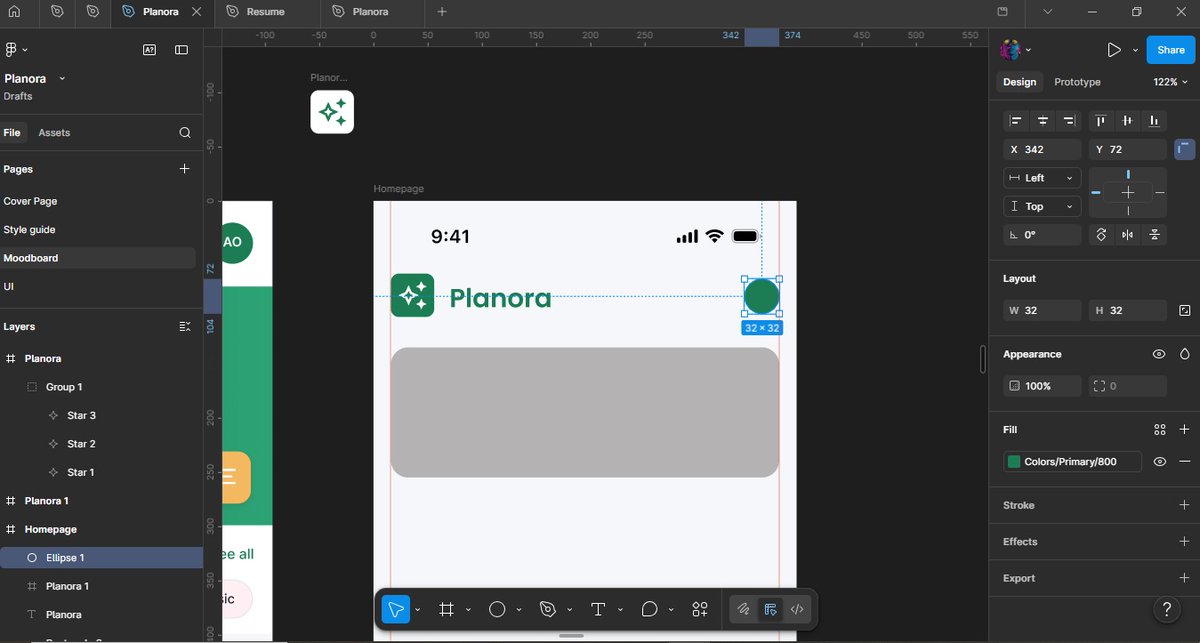This screenshot has width=1200, height=643.
Task: Expand the Frame tool options chevron
Action: click(468, 610)
